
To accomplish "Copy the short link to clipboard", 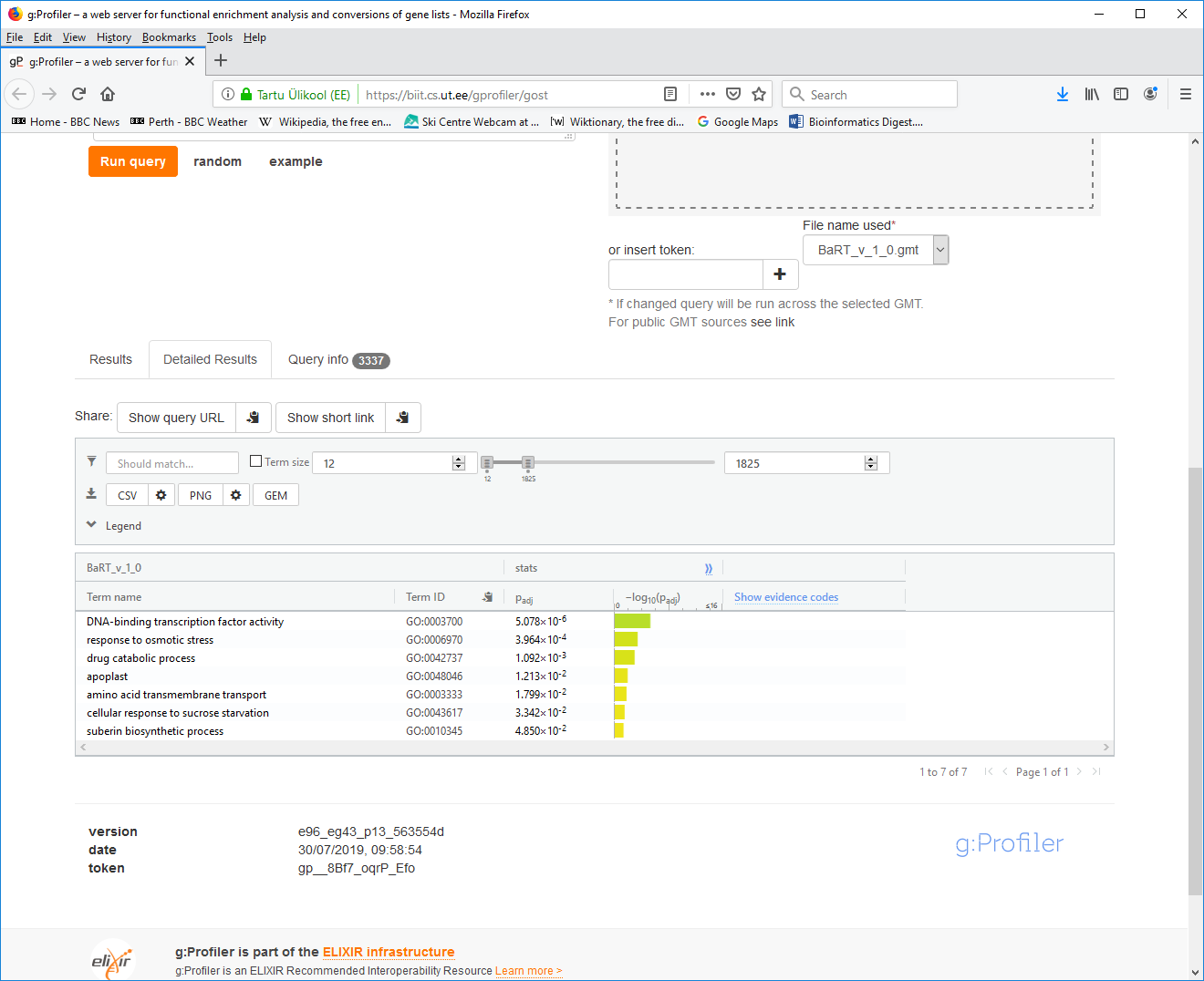I will pyautogui.click(x=402, y=418).
